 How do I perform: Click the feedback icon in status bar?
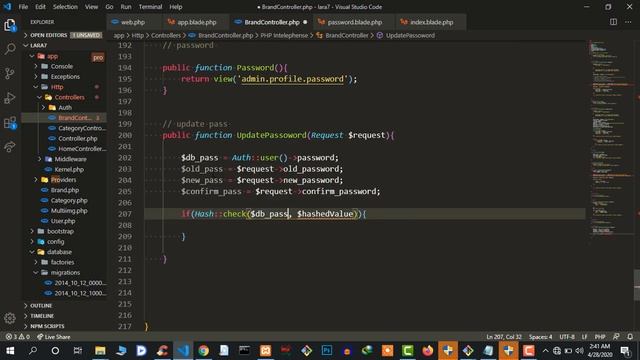pyautogui.click(x=616, y=337)
